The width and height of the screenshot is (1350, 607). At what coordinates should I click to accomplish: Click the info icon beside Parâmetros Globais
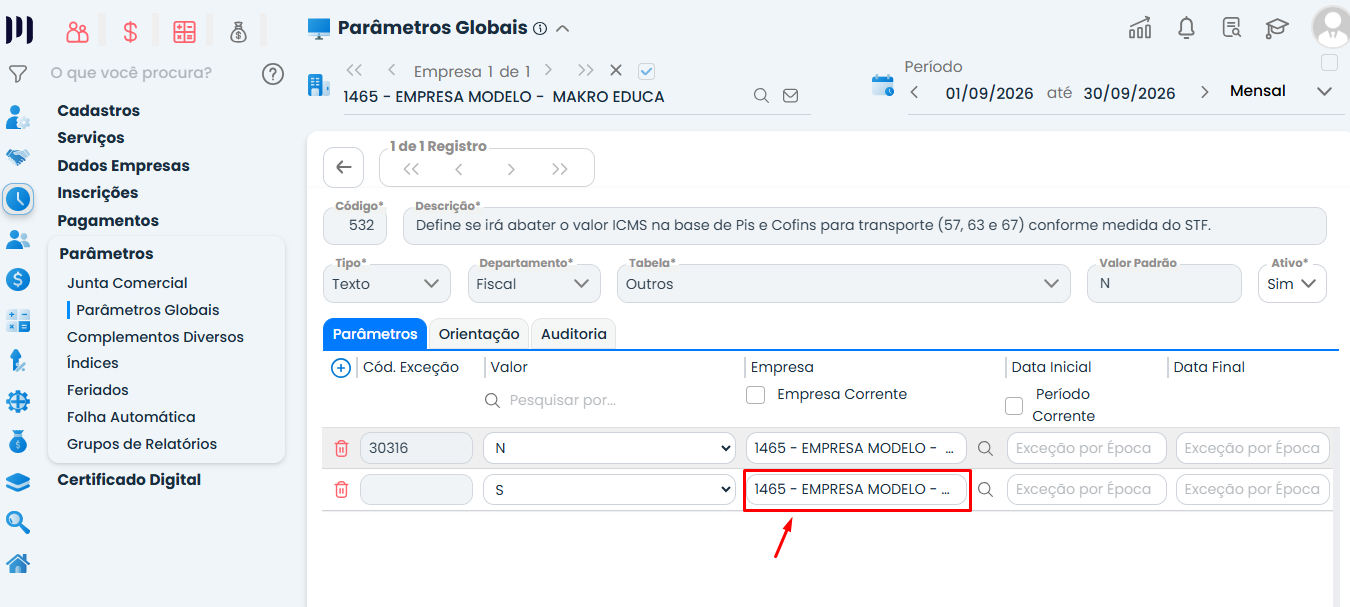coord(540,29)
